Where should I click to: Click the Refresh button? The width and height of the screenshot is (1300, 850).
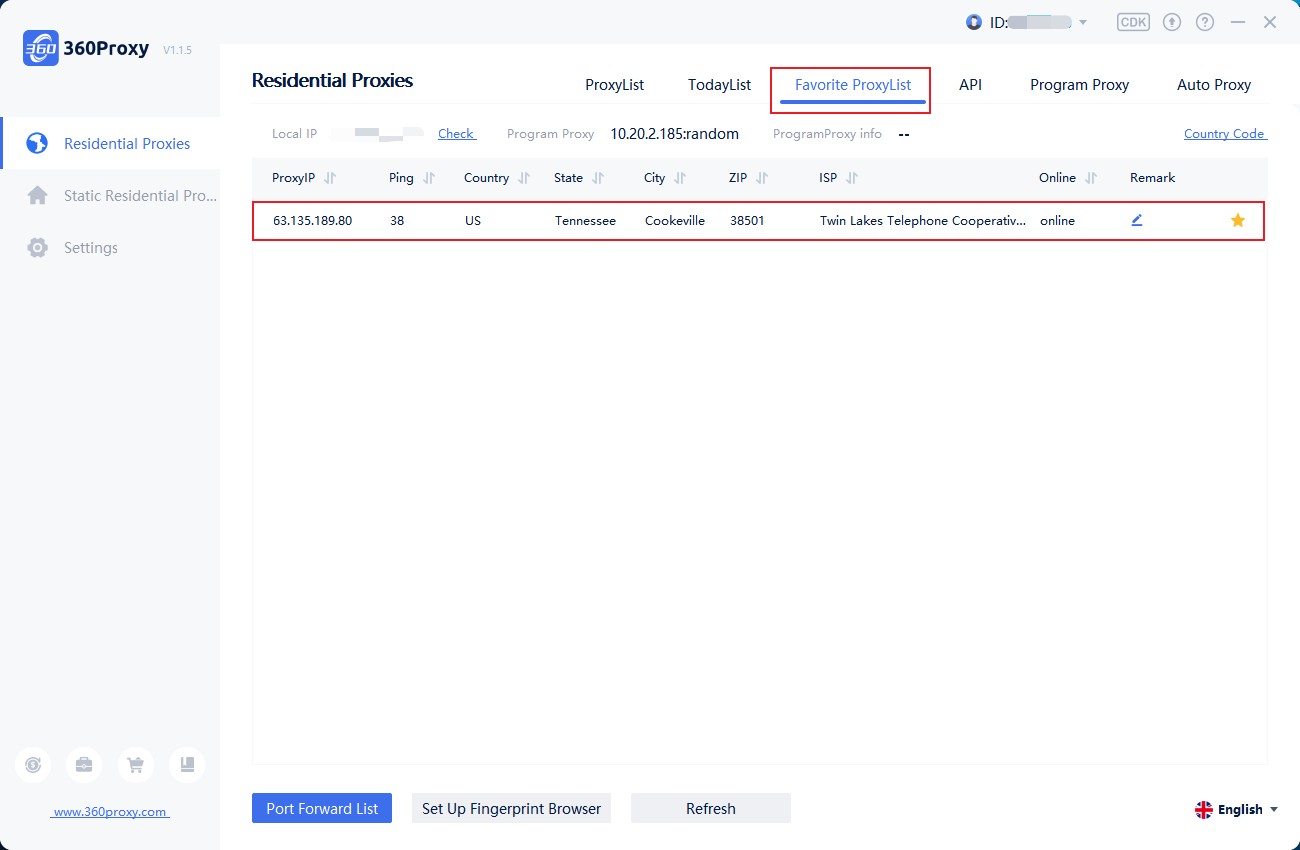click(x=711, y=808)
